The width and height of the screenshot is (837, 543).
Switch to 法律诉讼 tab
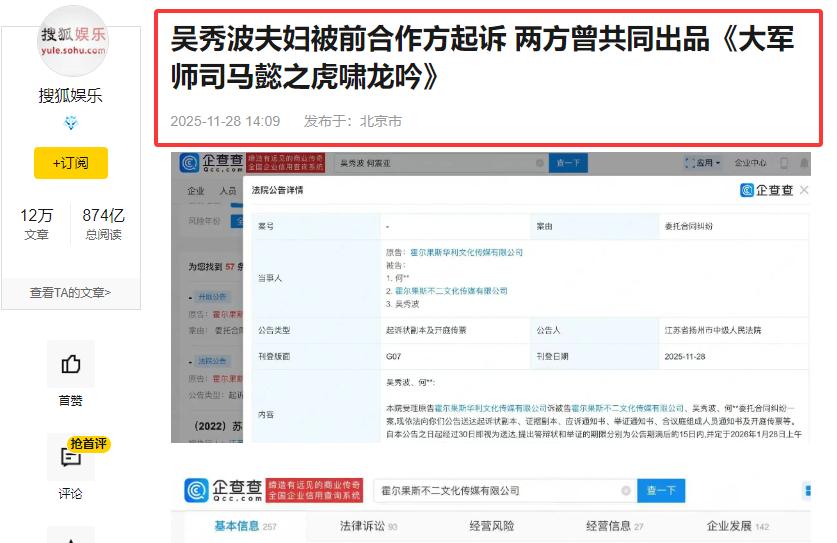coord(369,526)
